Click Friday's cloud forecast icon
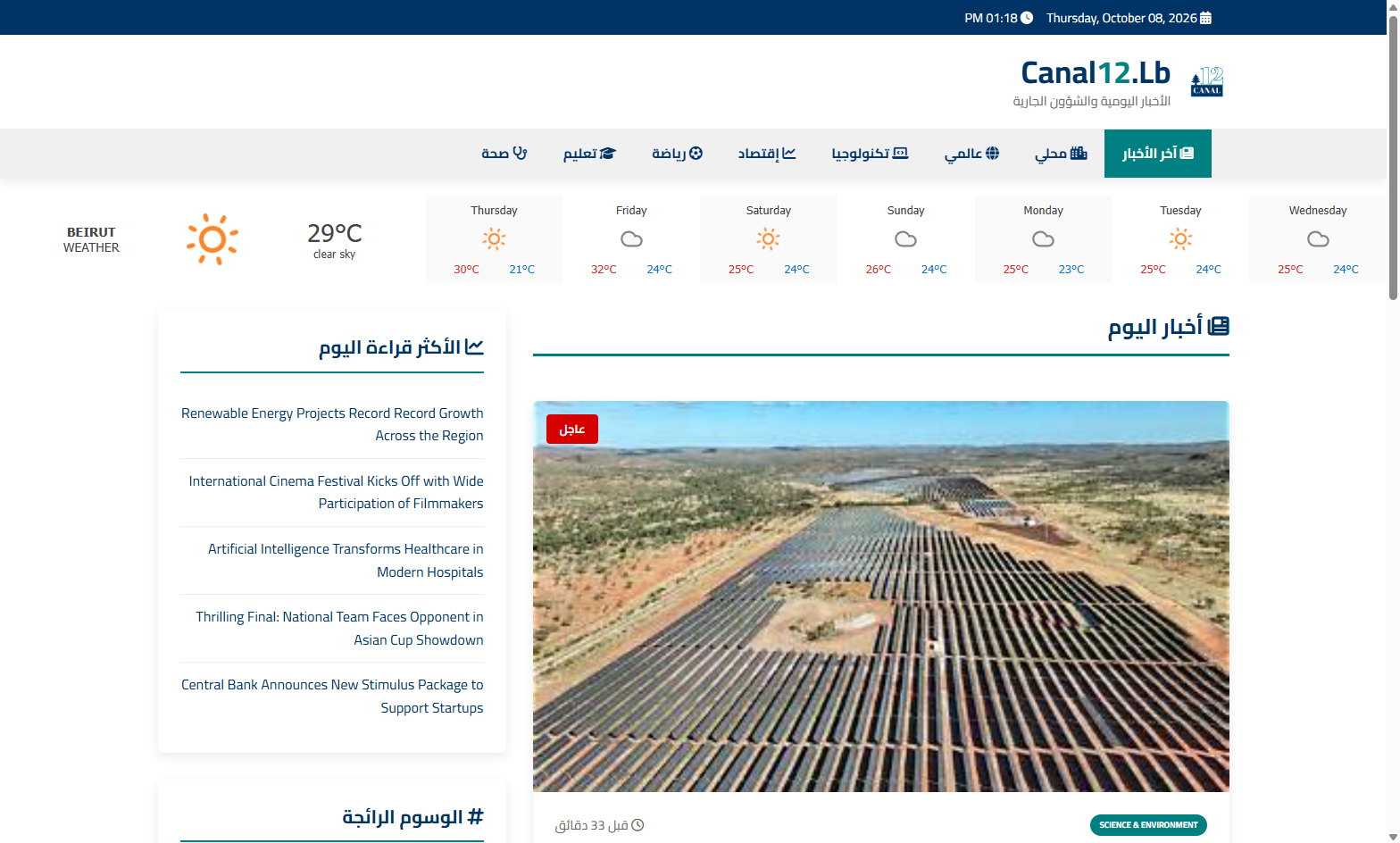This screenshot has width=1400, height=843. click(x=631, y=238)
